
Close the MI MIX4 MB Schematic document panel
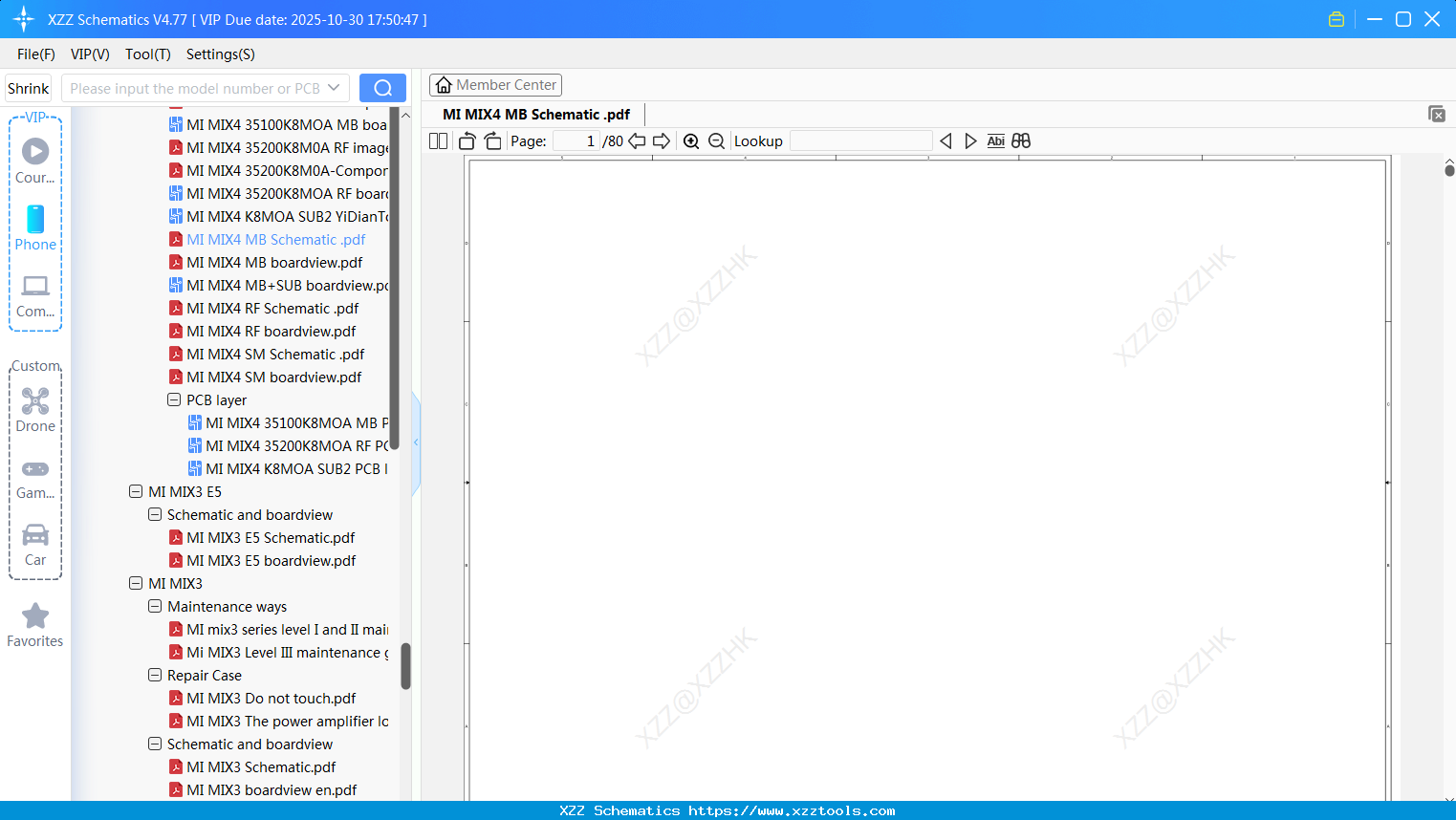[x=1437, y=114]
